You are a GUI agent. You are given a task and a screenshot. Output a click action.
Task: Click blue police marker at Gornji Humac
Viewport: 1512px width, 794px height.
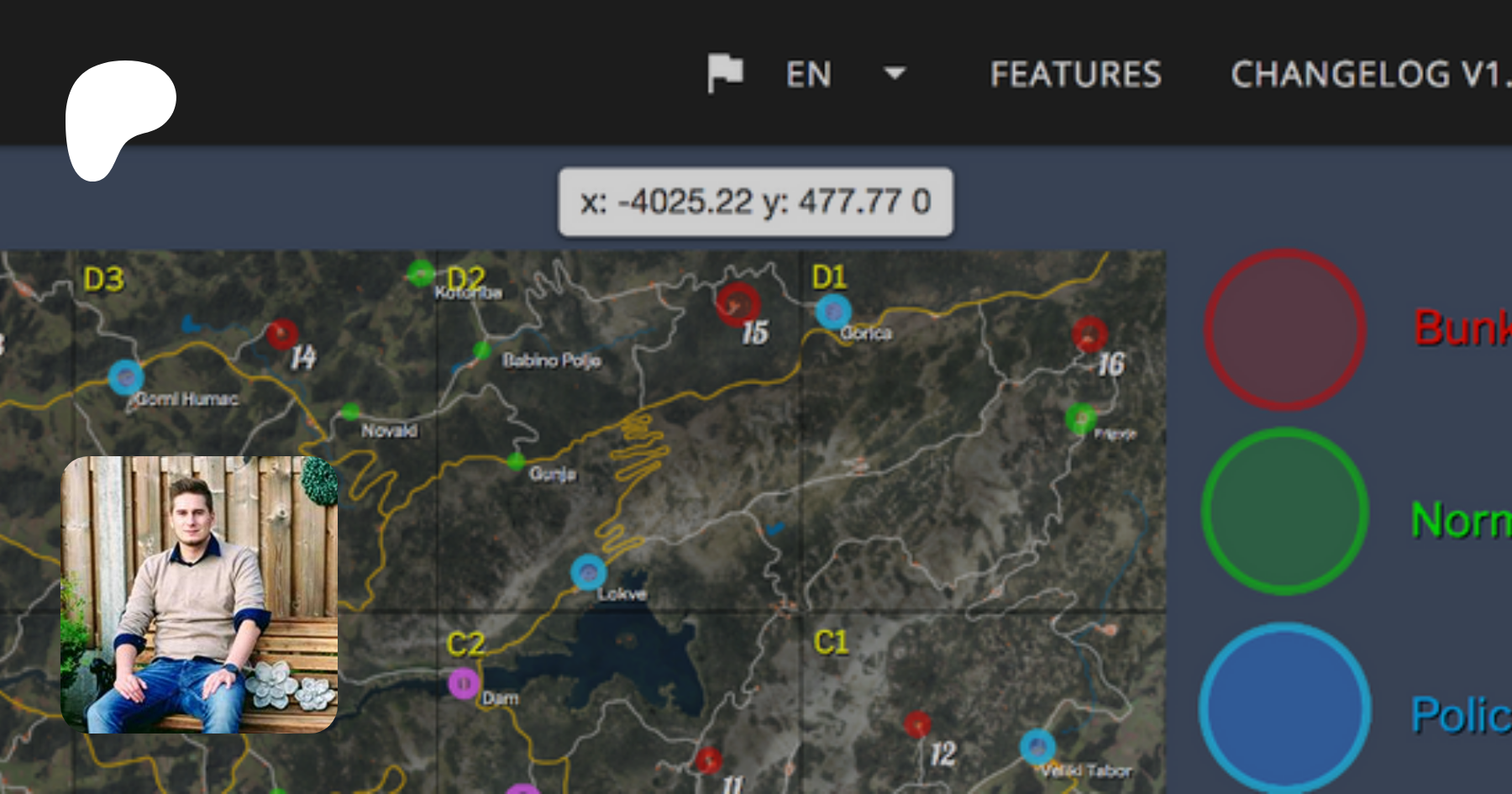point(126,377)
